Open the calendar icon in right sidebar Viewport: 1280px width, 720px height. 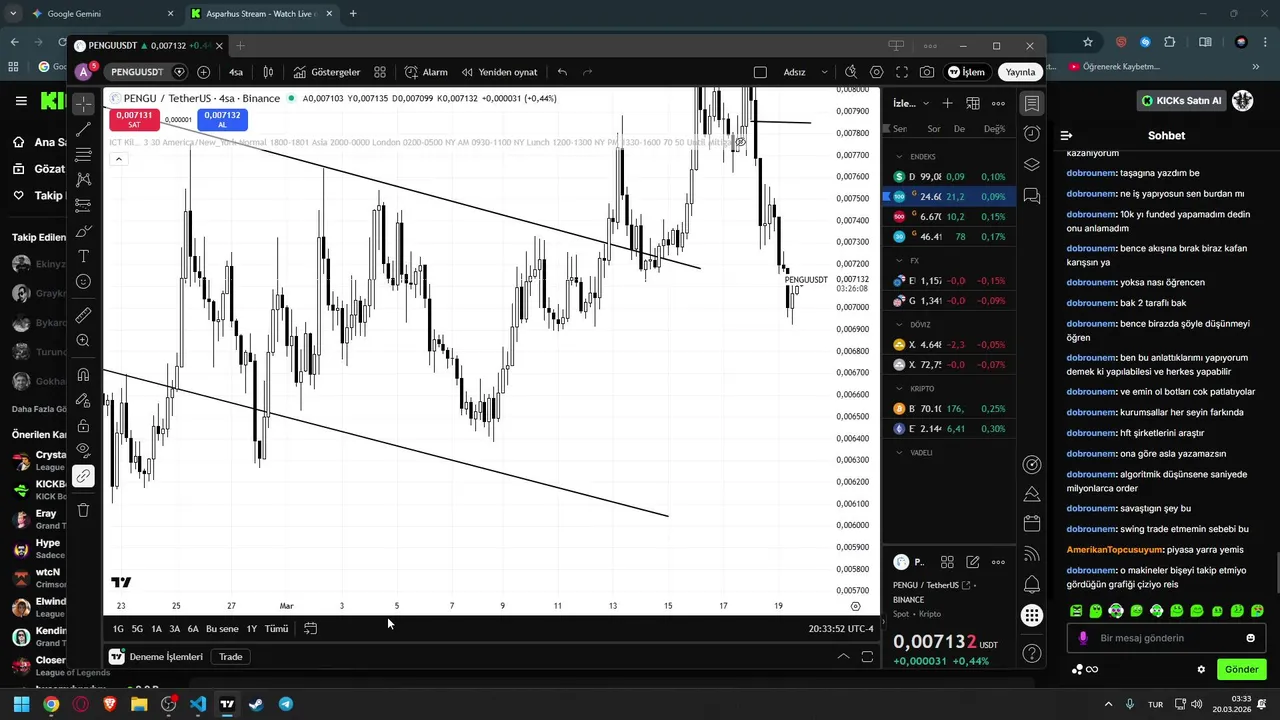click(x=1032, y=523)
